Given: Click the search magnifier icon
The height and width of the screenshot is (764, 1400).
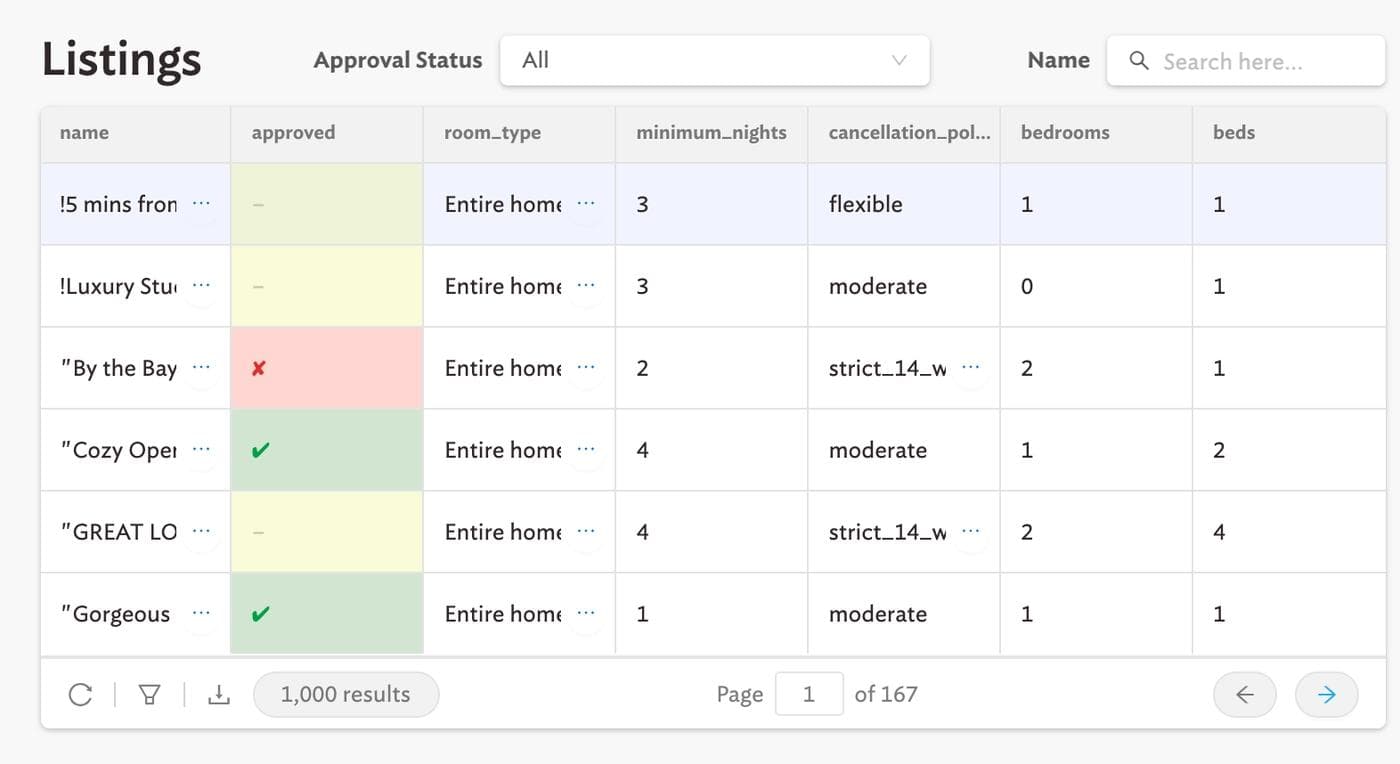Looking at the screenshot, I should [1138, 61].
